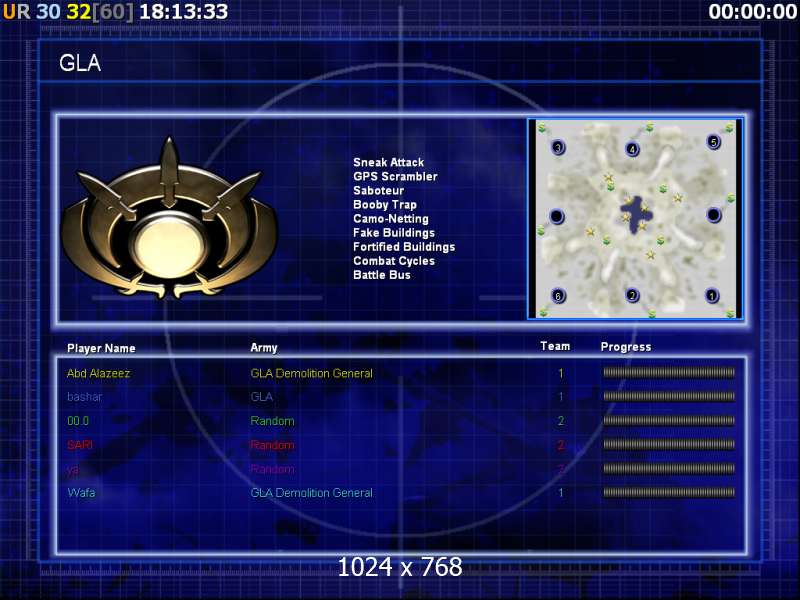This screenshot has width=800, height=600.
Task: Click start position marker 1 on minimap
Action: 712,295
